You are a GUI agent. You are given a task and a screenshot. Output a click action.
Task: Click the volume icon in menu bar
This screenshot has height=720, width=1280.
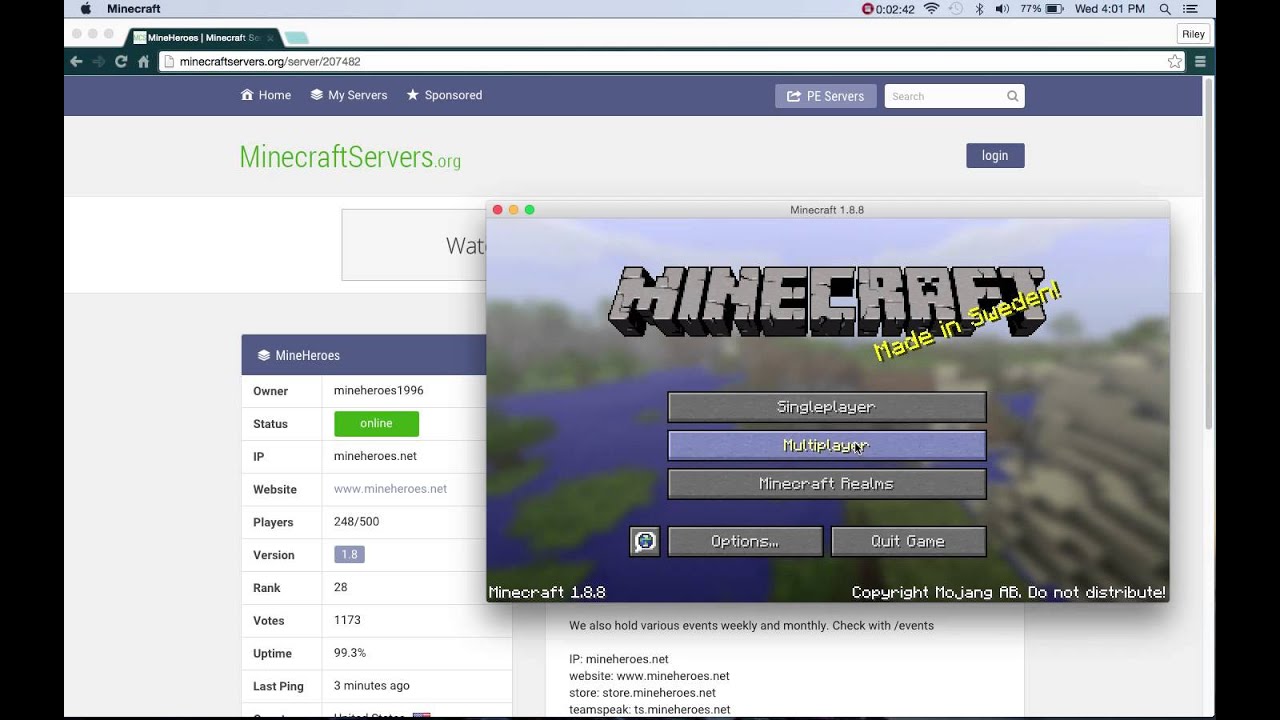pyautogui.click(x=1003, y=9)
